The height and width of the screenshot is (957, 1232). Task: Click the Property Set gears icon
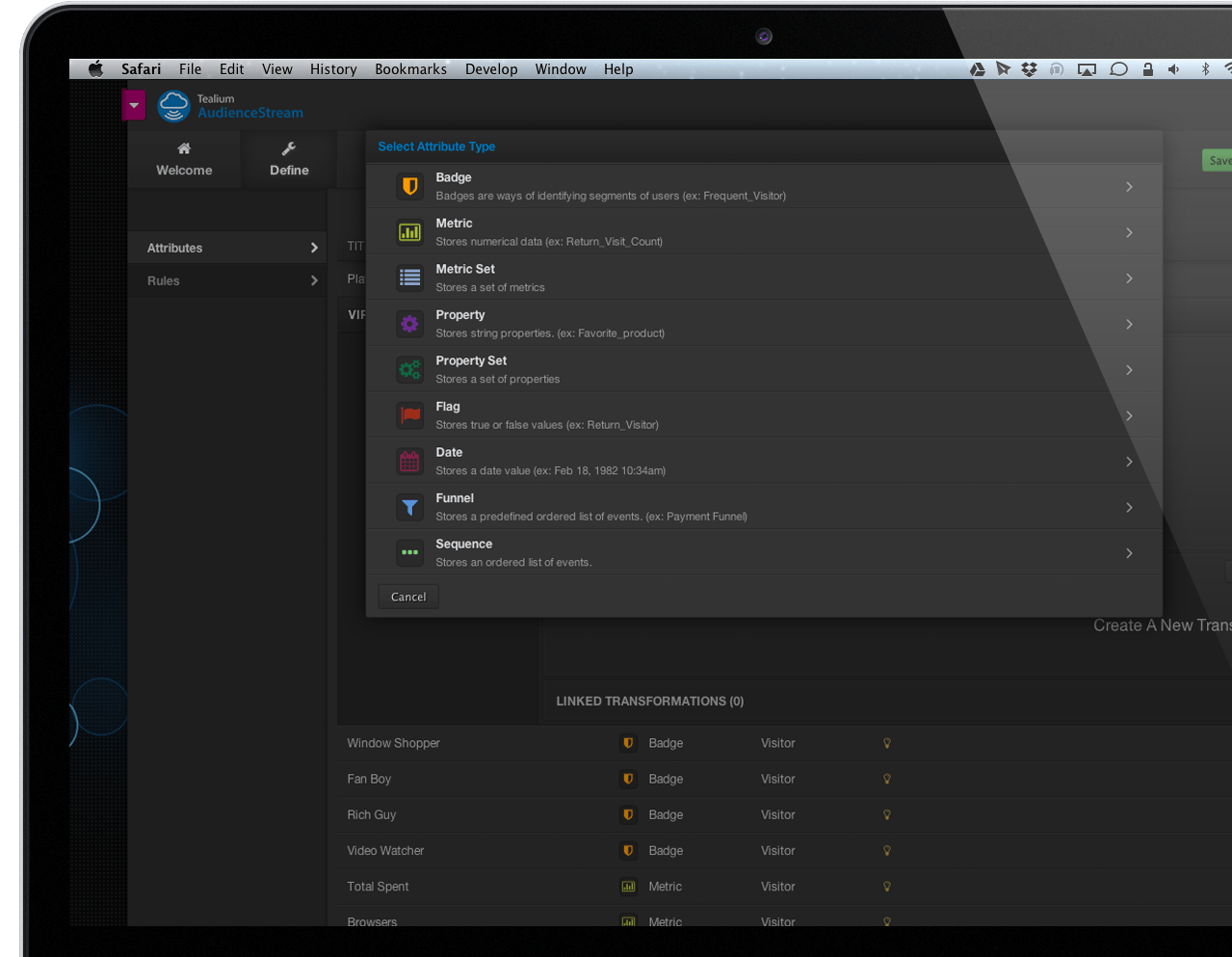click(x=409, y=369)
